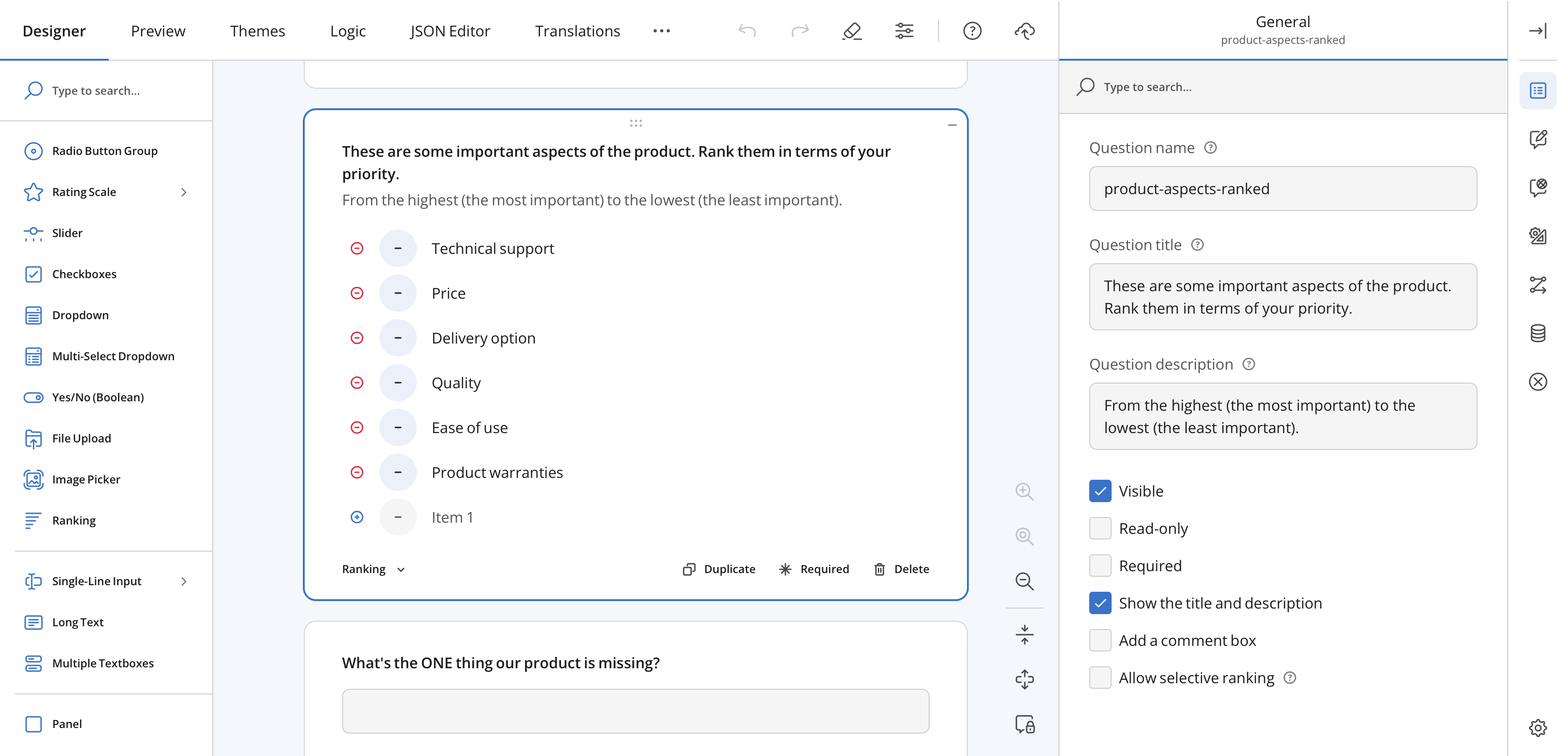Image resolution: width=1568 pixels, height=756 pixels.
Task: Click the collapse all questions icon
Action: click(x=1024, y=634)
